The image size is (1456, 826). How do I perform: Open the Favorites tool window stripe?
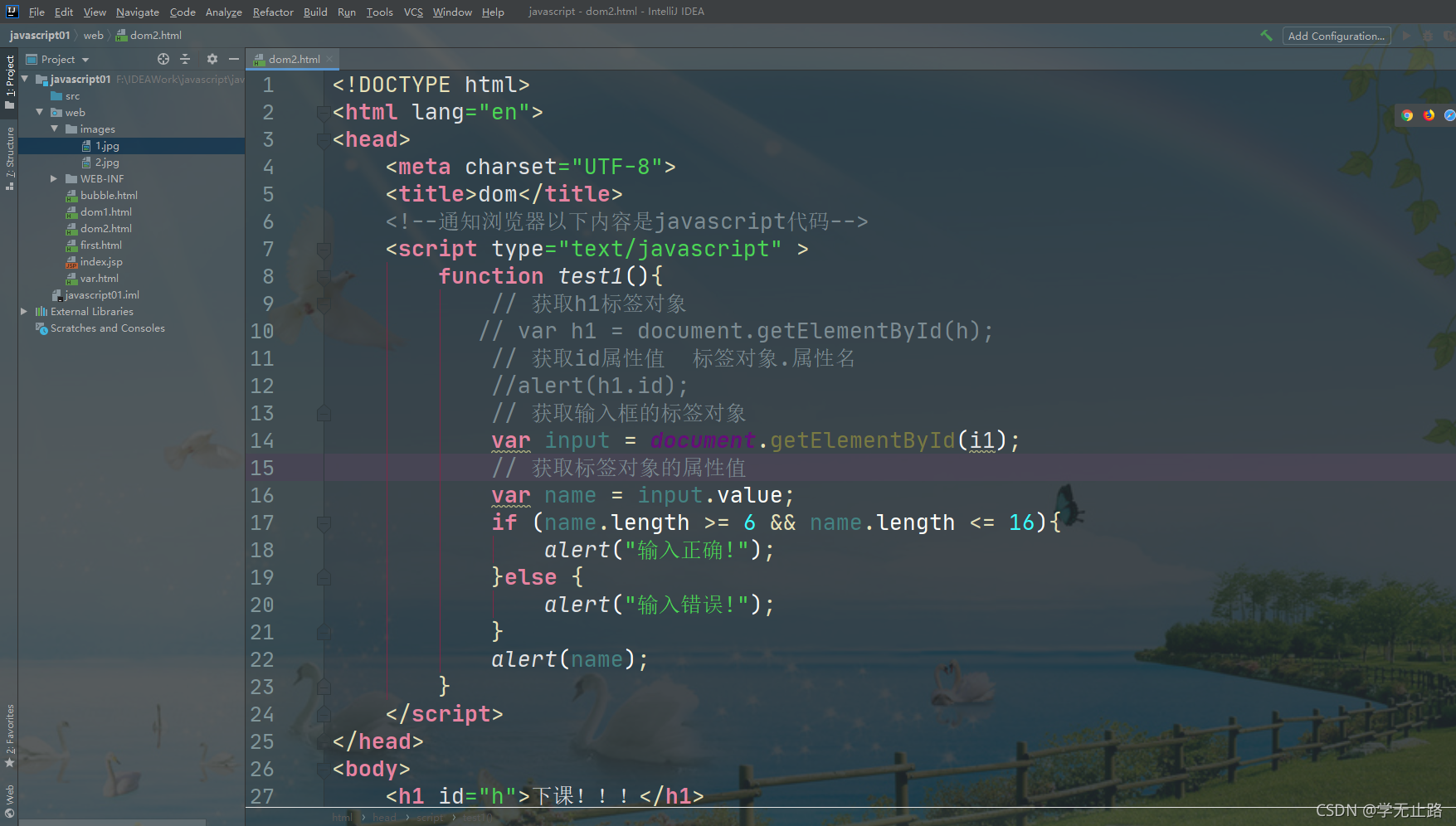(x=9, y=736)
